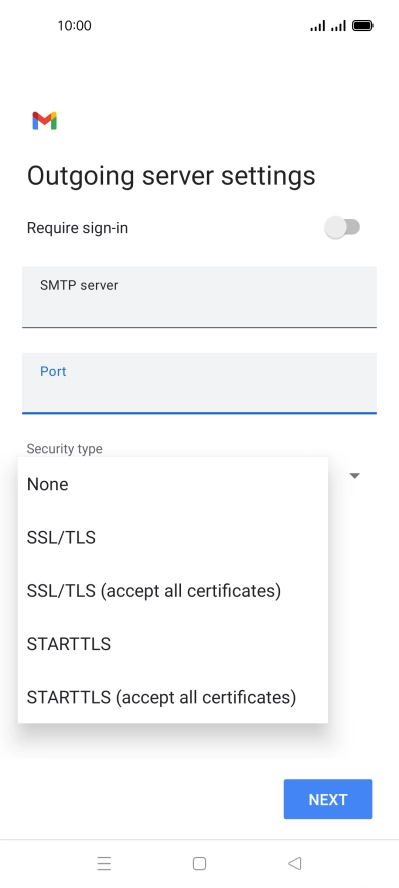Go home with square navigation icon
This screenshot has width=399, height=888.
tap(199, 863)
